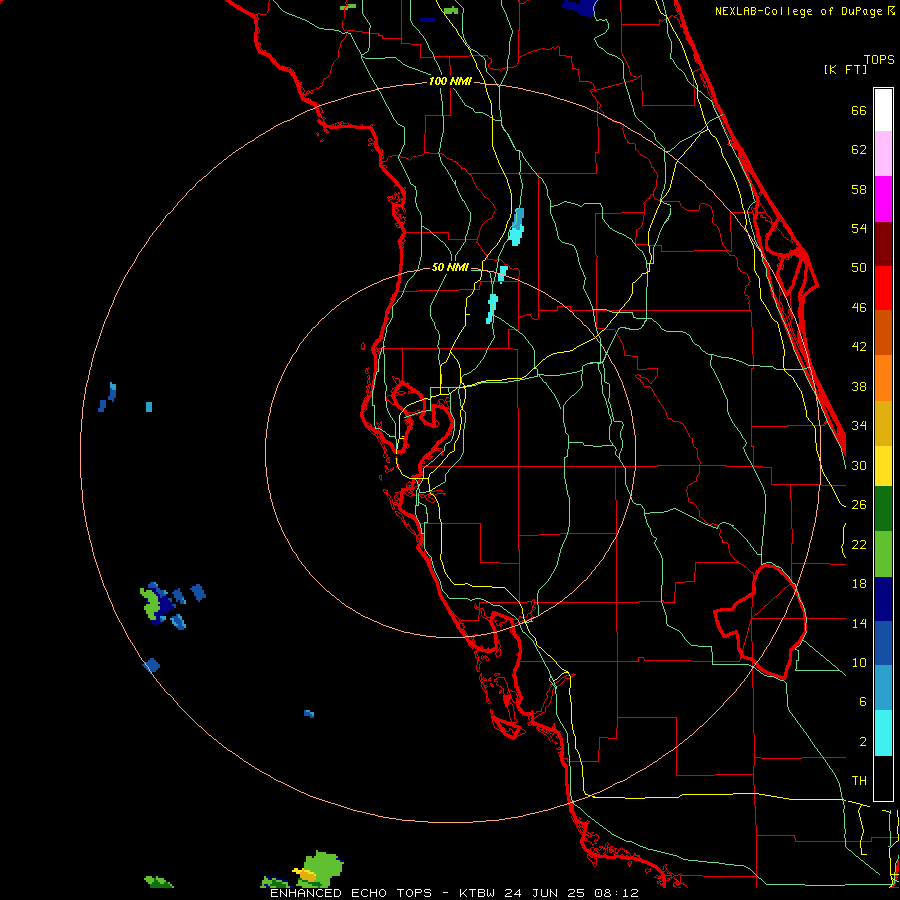Viewport: 900px width, 900px height.
Task: Select the bright red color bar segment
Action: [x=883, y=288]
